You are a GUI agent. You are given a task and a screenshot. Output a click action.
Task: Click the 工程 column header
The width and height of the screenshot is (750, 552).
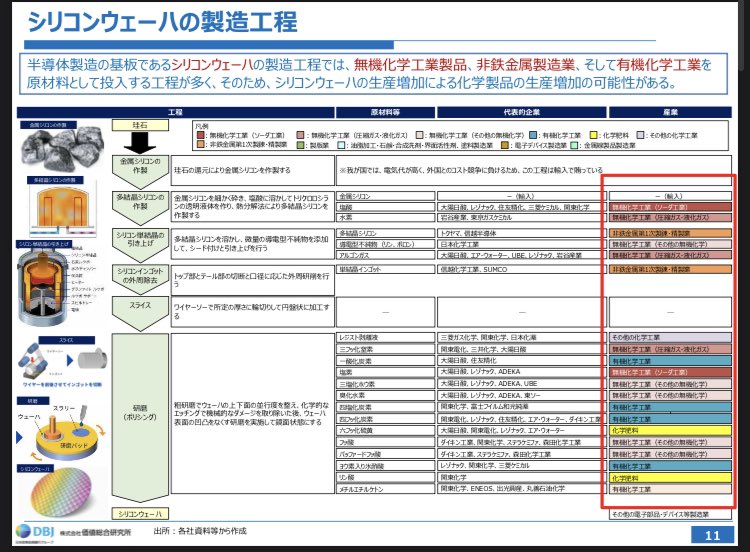tap(176, 112)
